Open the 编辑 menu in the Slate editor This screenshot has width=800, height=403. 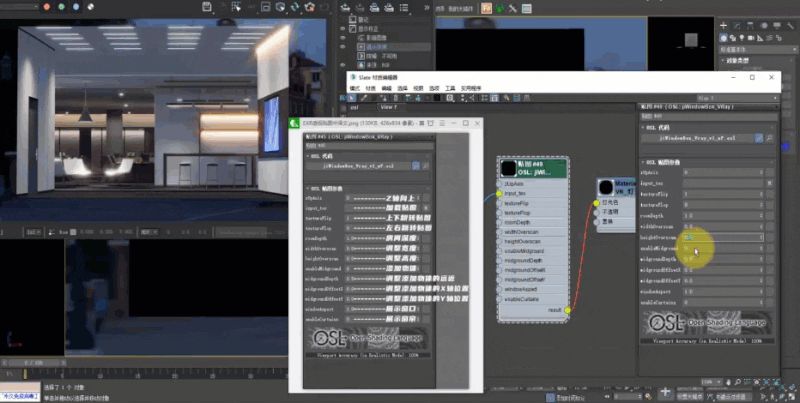(x=386, y=88)
